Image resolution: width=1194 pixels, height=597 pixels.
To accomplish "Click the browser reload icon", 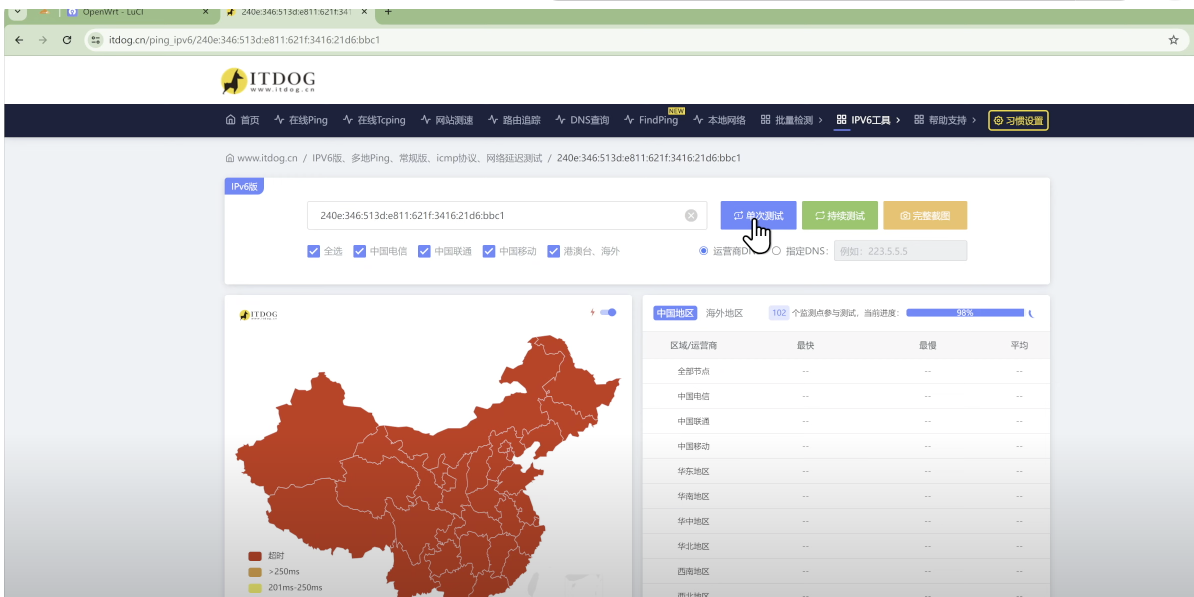I will [67, 40].
